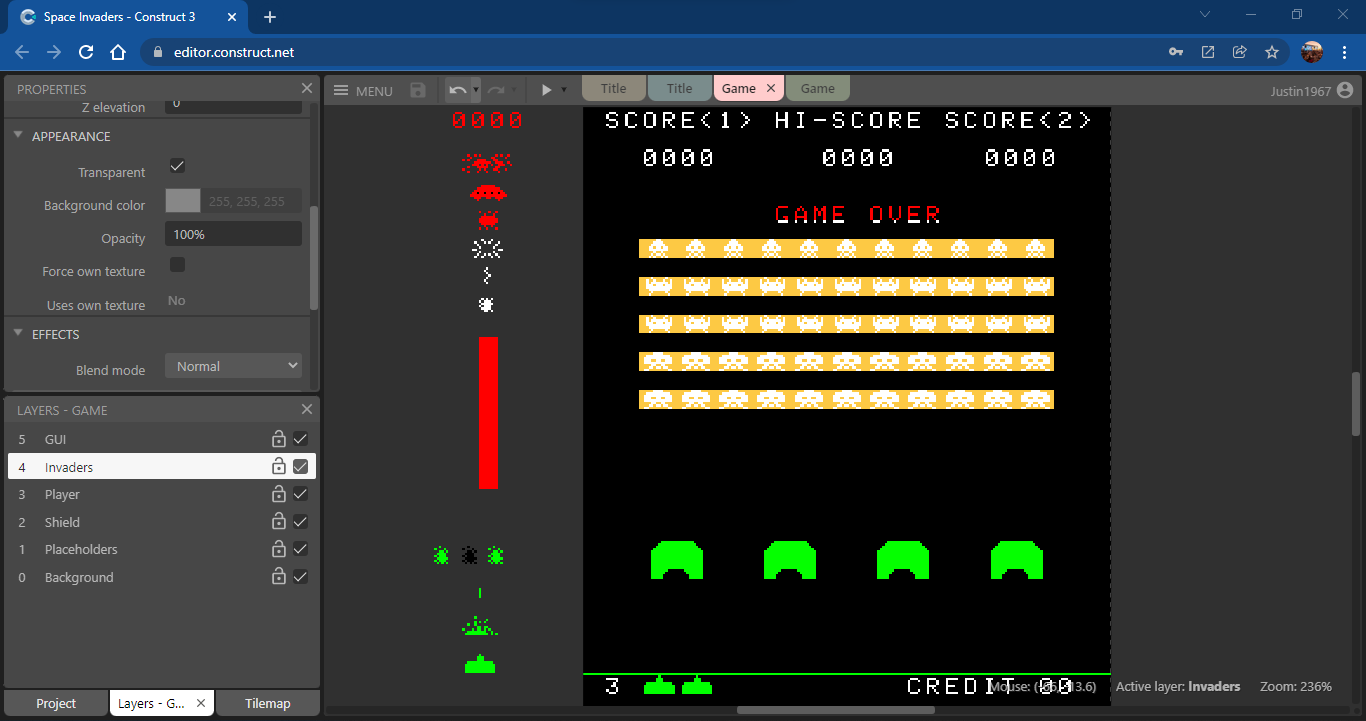Screen dimensions: 1366x721
Task: Close the active Game tab
Action: pos(771,88)
